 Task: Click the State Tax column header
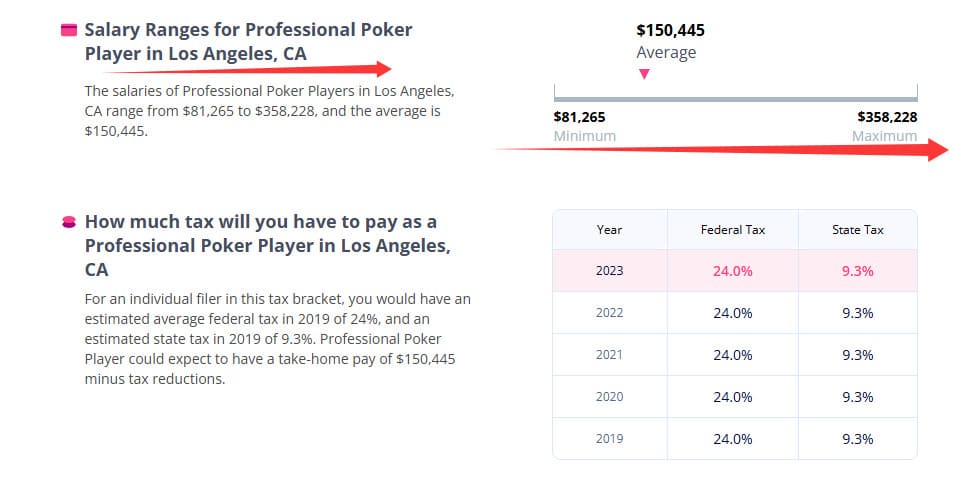(x=857, y=230)
